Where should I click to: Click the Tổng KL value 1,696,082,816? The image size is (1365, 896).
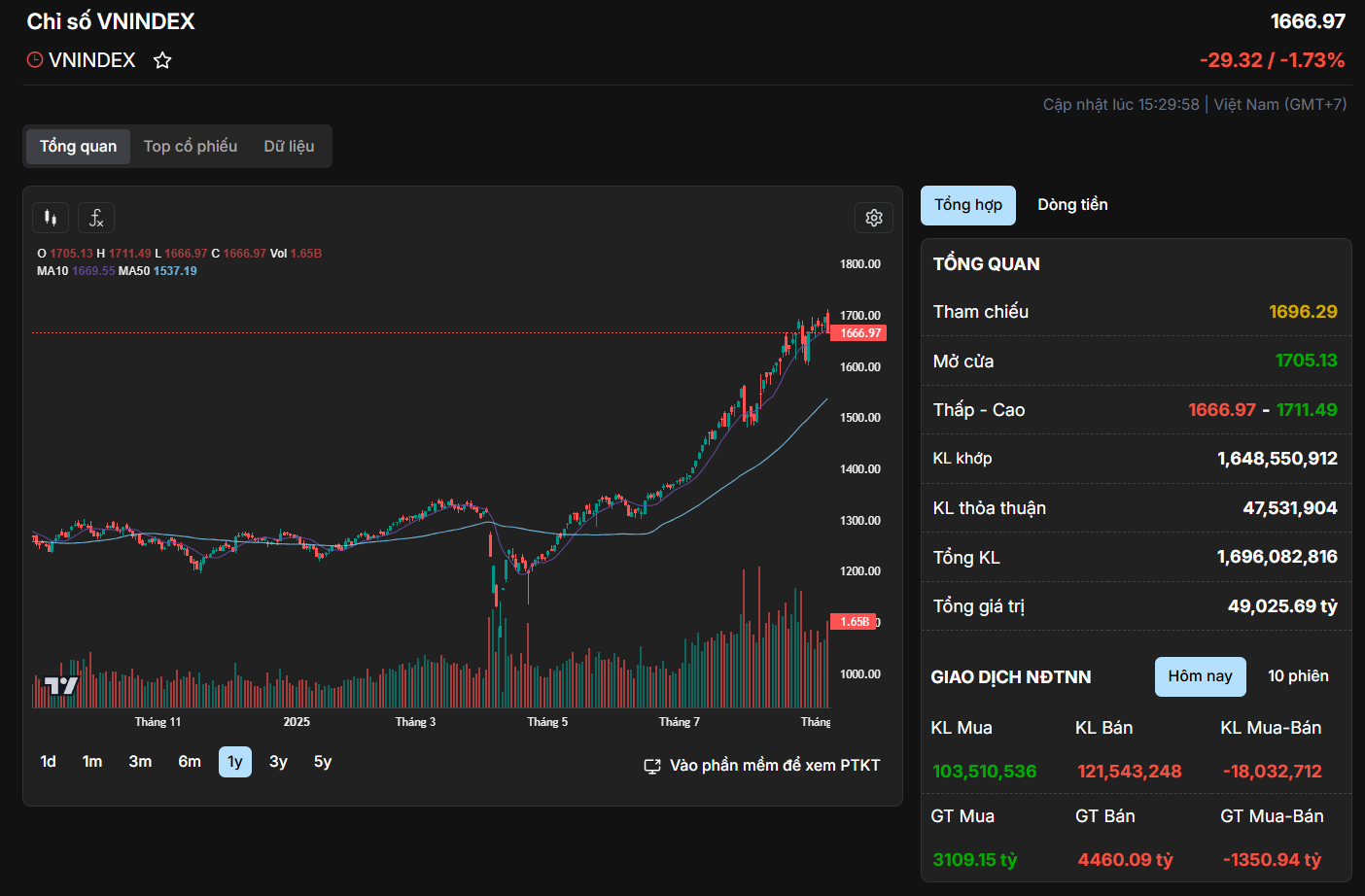point(1277,557)
